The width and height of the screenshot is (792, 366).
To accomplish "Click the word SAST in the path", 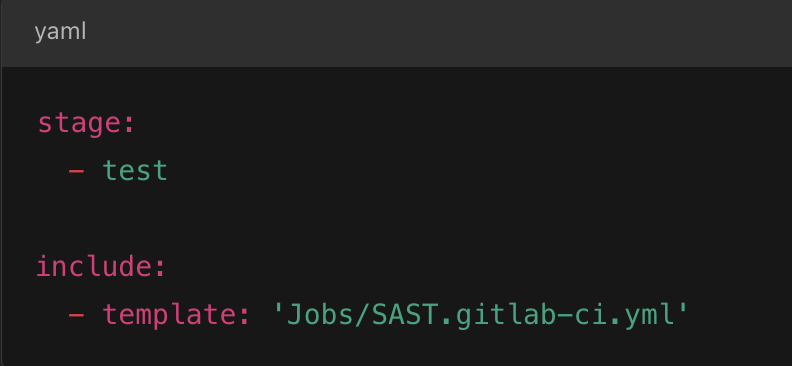I will click(405, 315).
